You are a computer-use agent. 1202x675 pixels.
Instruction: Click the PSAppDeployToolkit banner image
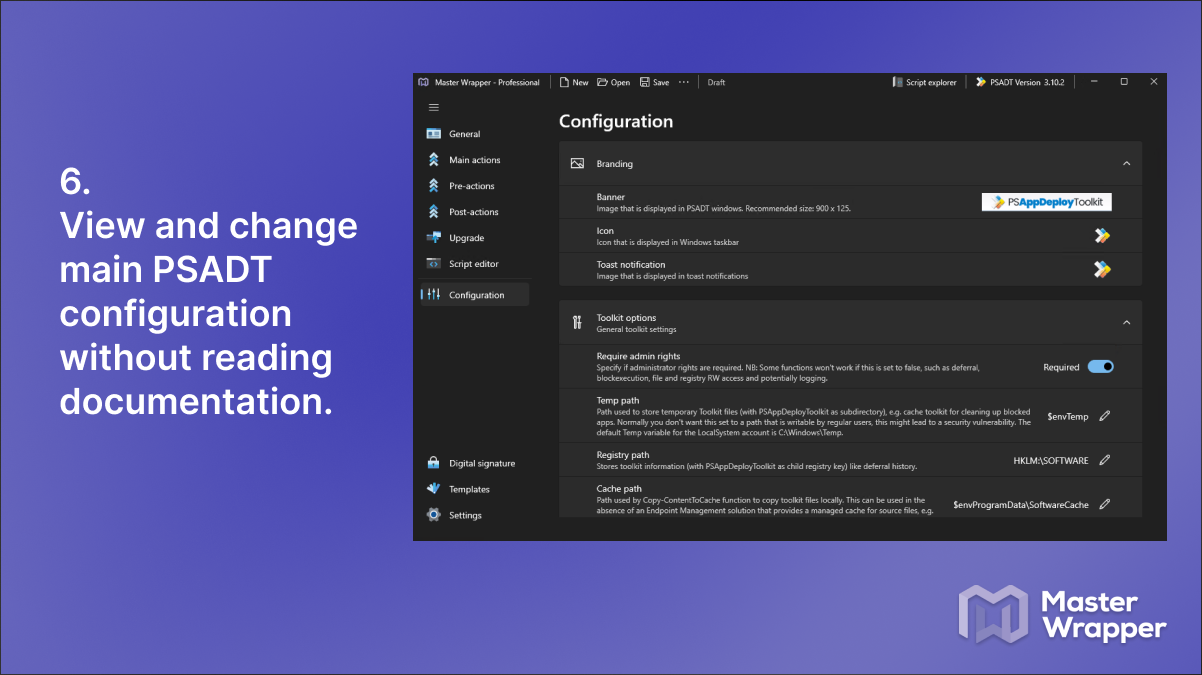[x=1046, y=202]
